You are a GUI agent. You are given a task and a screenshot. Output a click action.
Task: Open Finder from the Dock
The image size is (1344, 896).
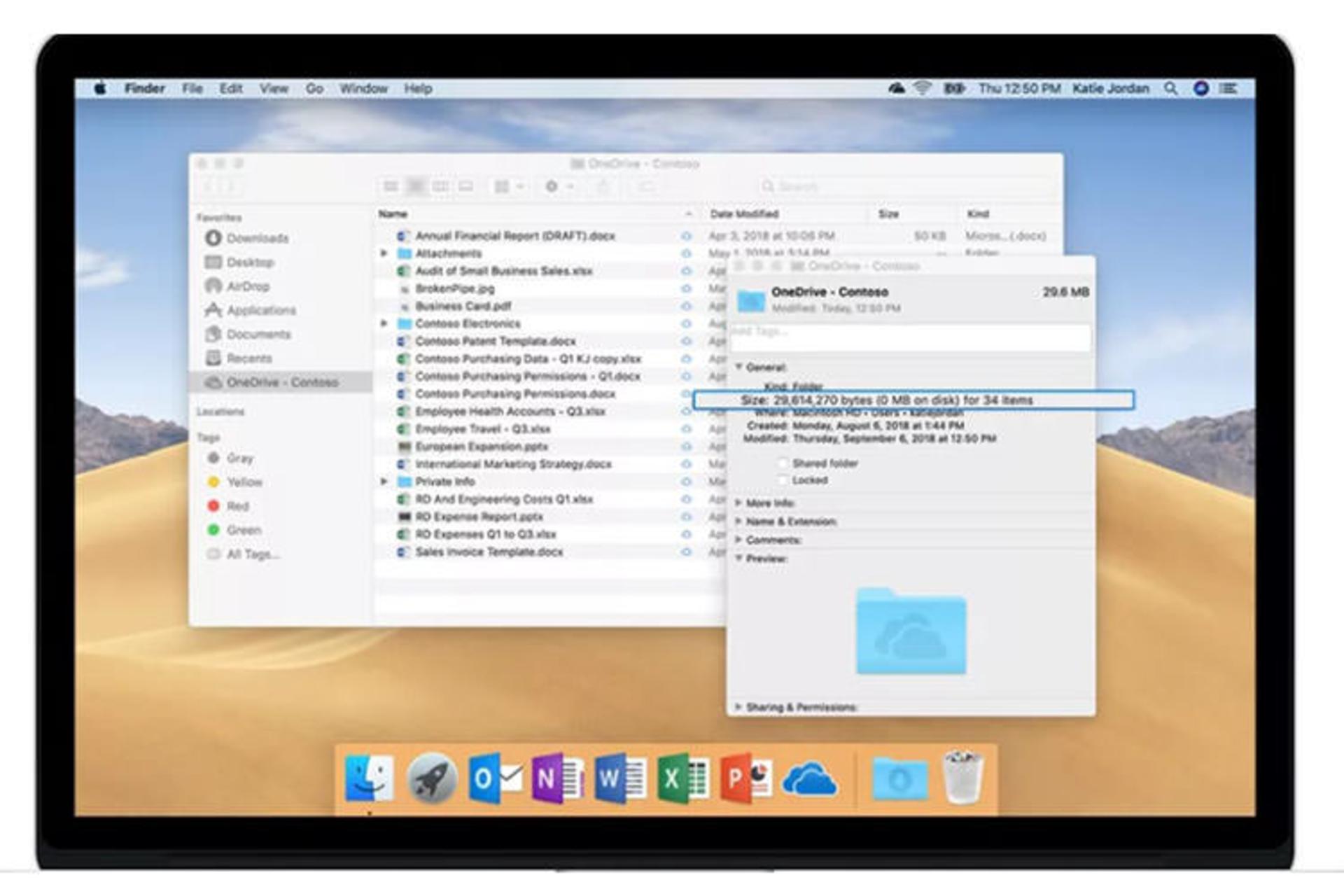click(369, 778)
